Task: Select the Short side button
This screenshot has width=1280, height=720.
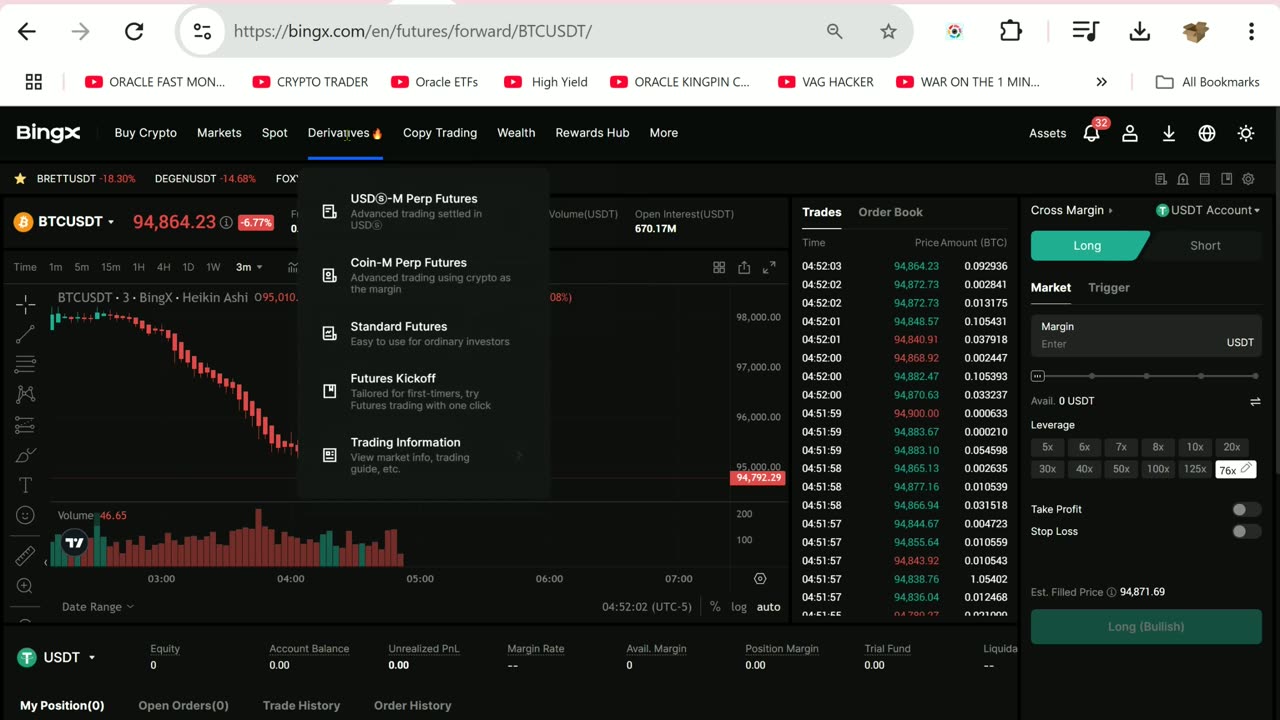Action: click(x=1205, y=246)
